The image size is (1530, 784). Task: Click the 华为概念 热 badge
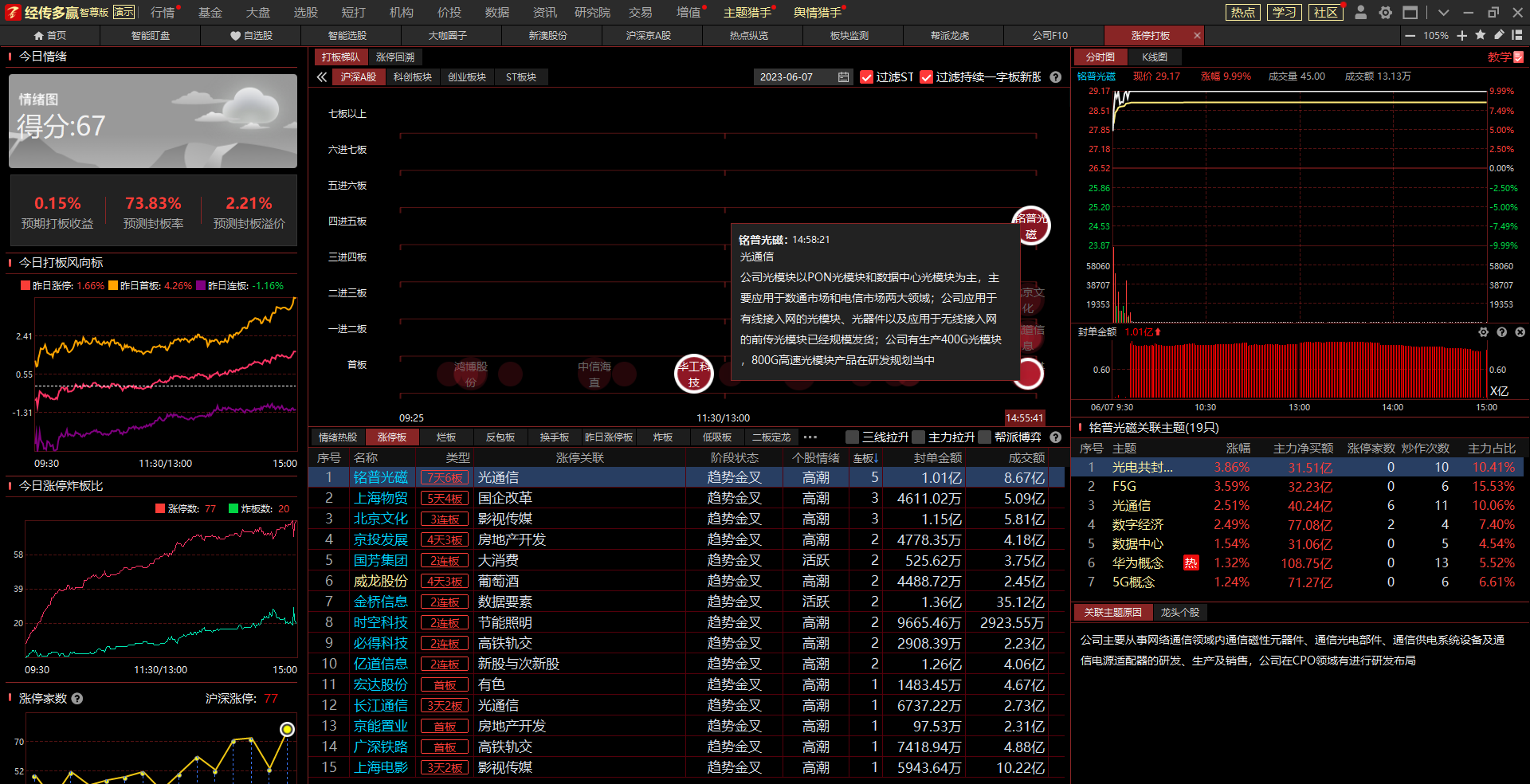[1191, 563]
